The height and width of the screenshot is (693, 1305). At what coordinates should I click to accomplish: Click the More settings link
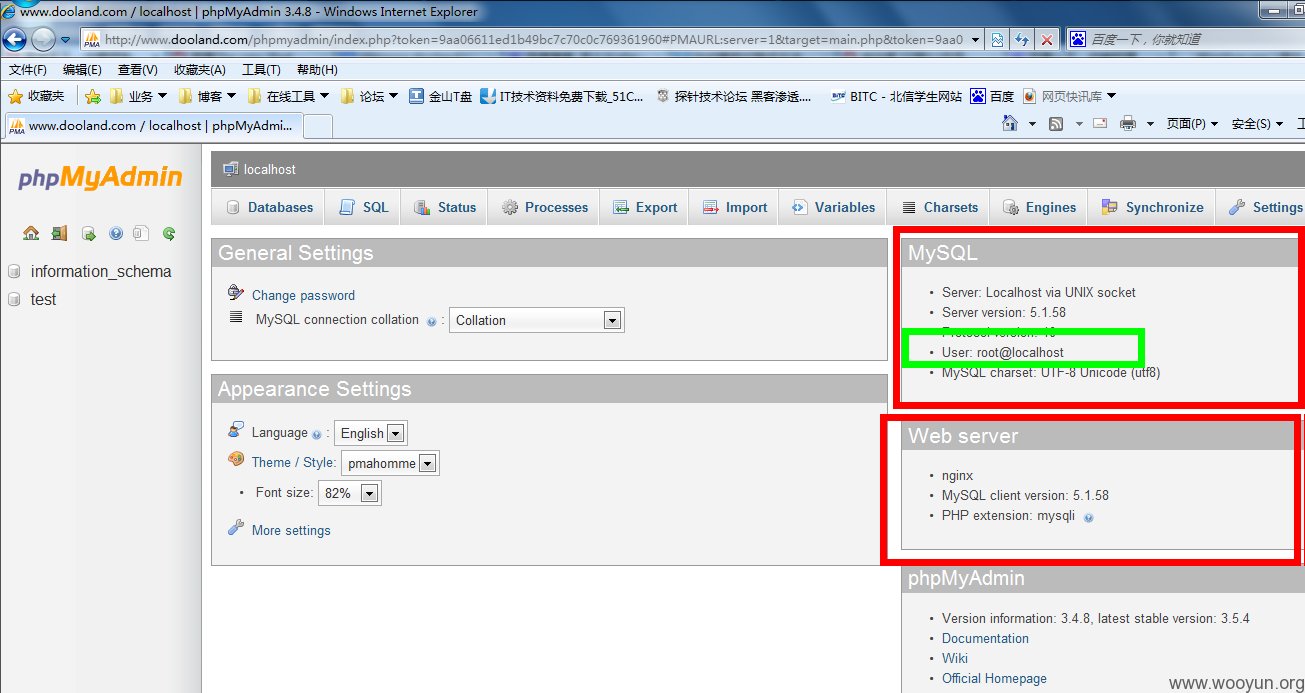click(291, 530)
